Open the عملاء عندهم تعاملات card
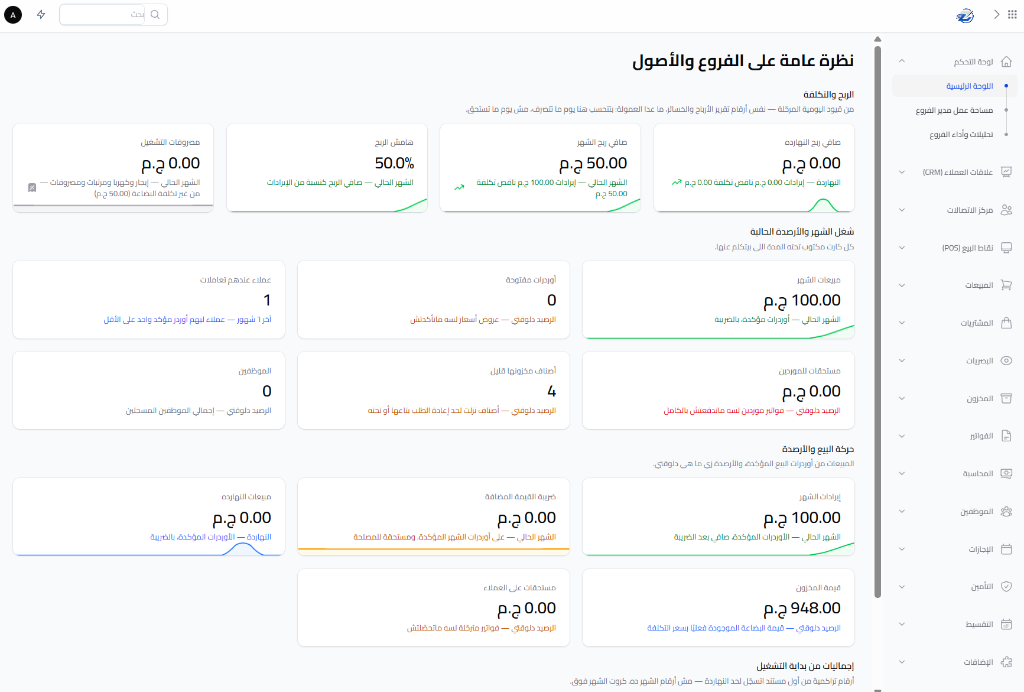This screenshot has width=1024, height=692. point(149,300)
